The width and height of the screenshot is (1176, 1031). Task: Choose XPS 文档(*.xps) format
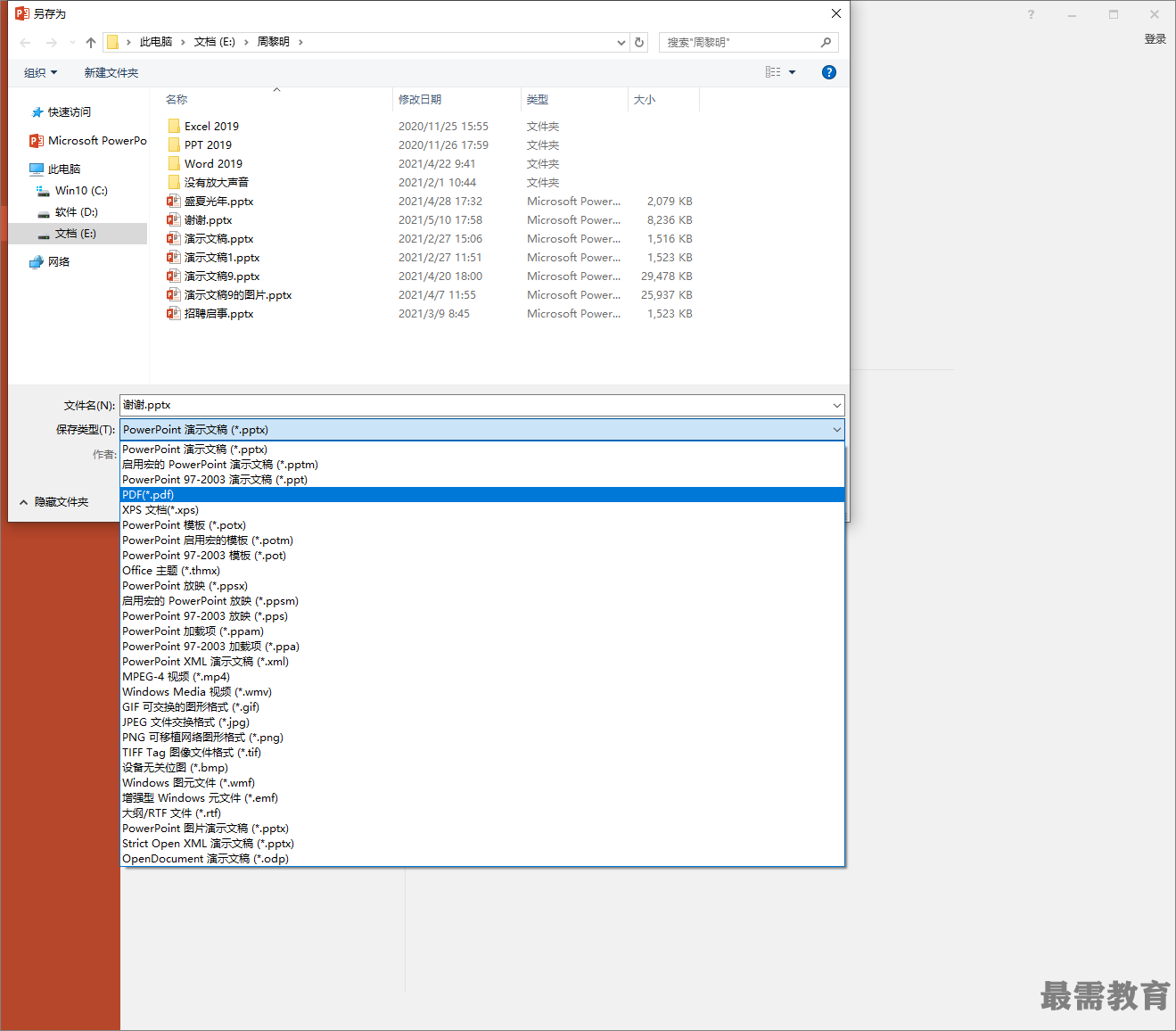[x=482, y=509]
